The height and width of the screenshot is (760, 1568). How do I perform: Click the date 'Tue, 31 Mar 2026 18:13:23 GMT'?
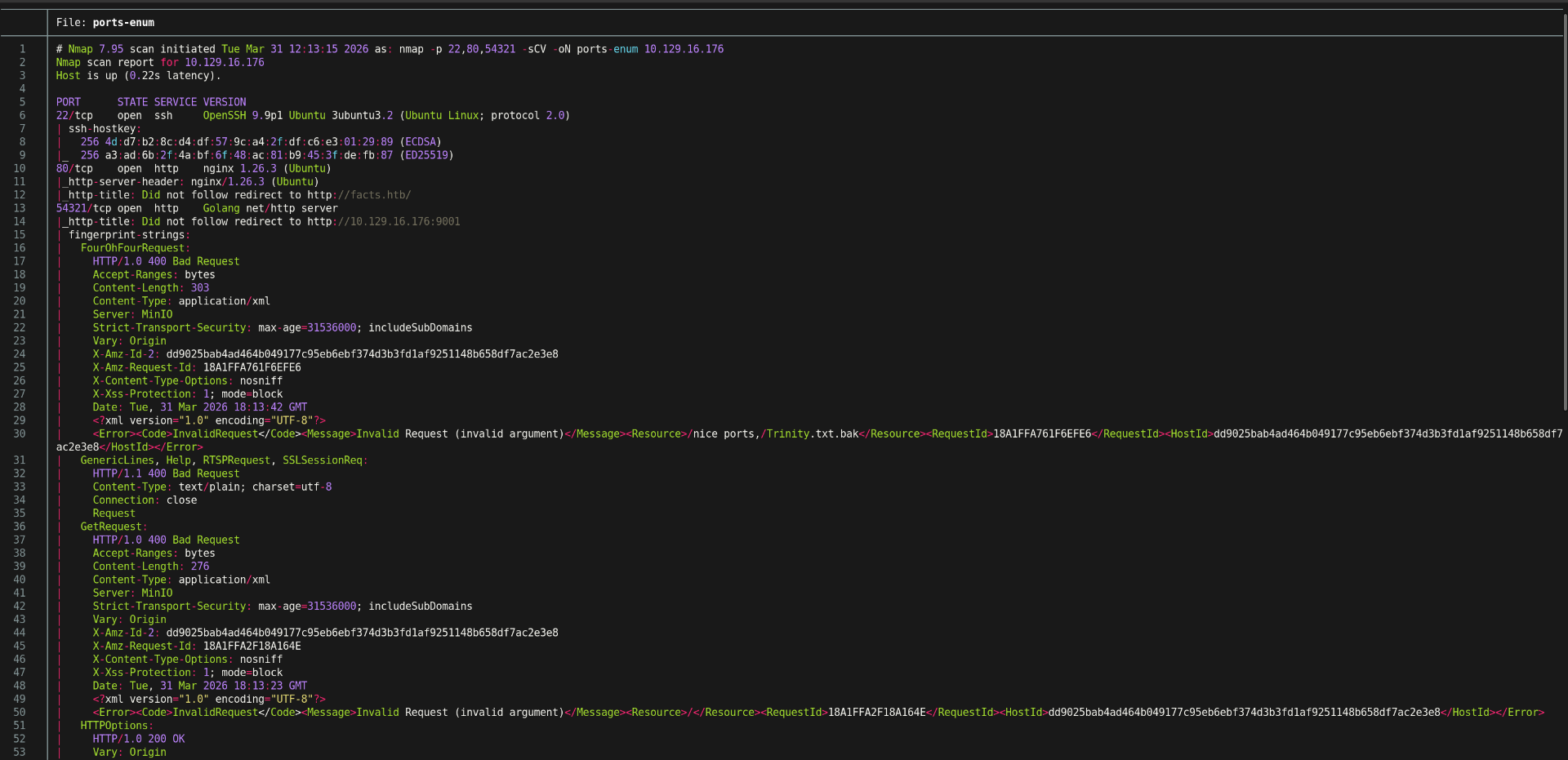click(218, 687)
